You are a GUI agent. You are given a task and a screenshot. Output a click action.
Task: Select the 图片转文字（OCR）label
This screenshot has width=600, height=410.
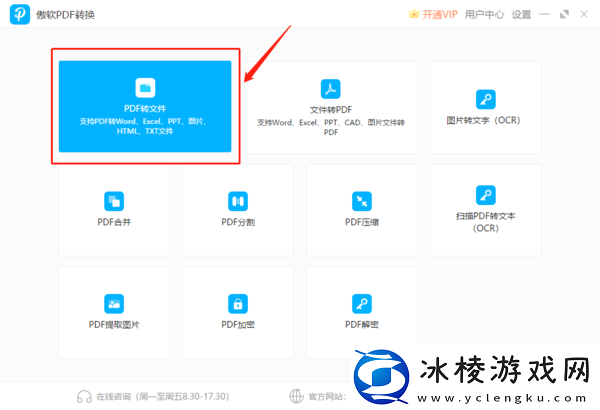[x=483, y=121]
